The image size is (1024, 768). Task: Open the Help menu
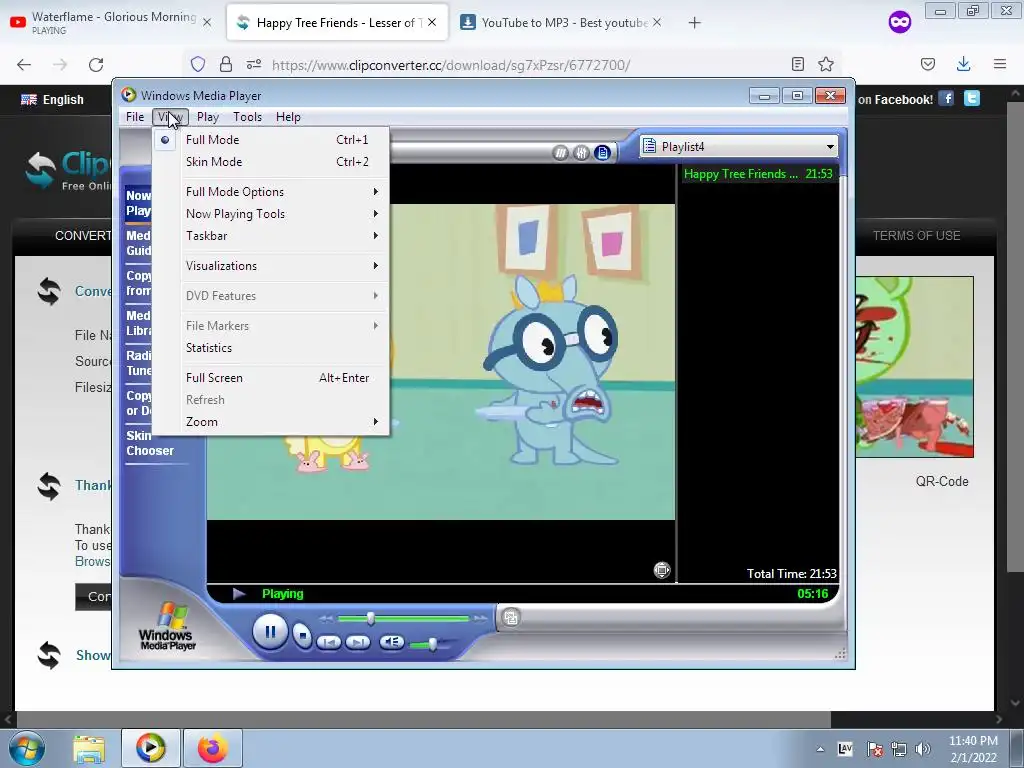click(x=288, y=117)
